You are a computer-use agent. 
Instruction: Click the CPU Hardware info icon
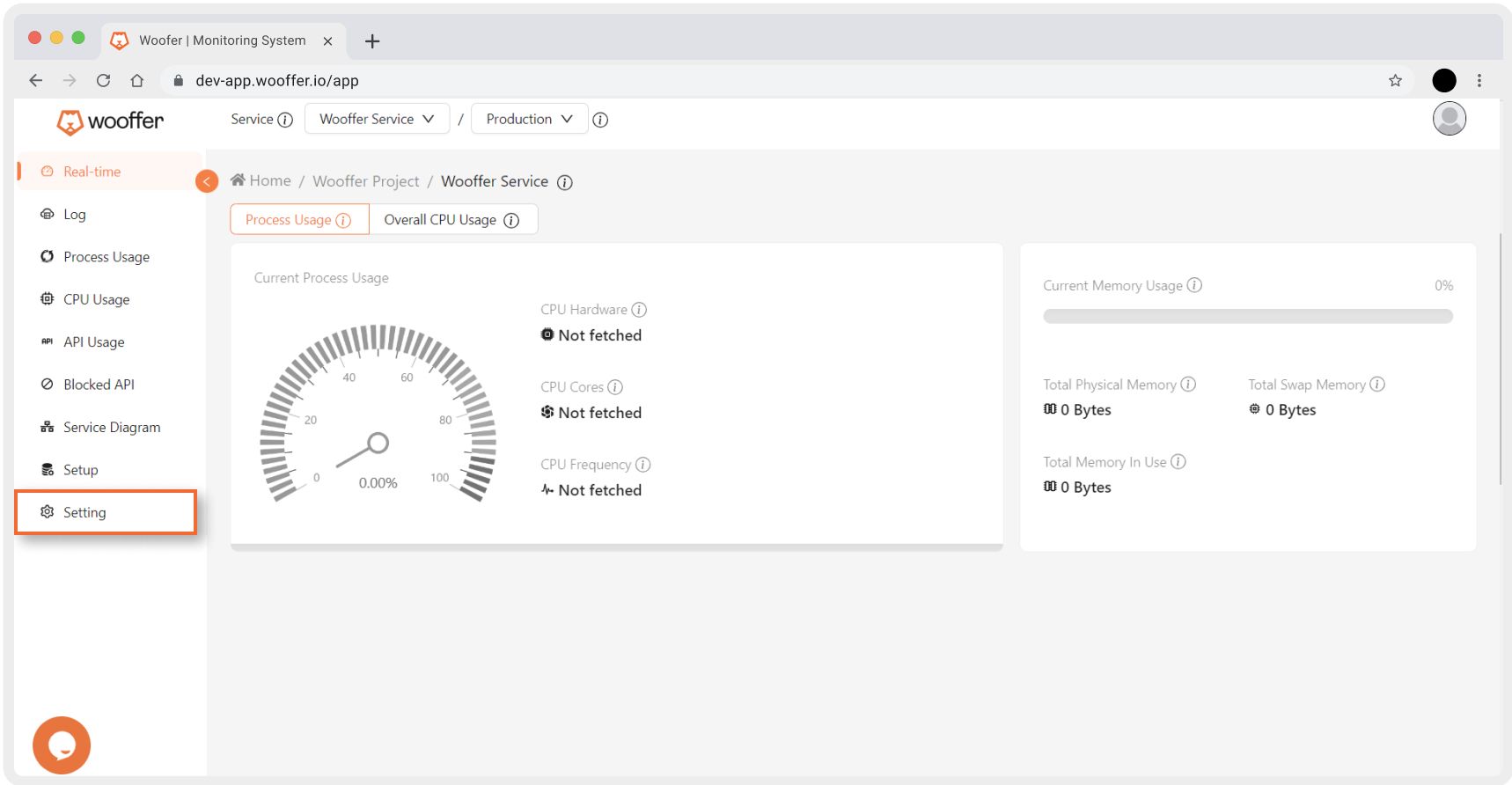tap(639, 310)
